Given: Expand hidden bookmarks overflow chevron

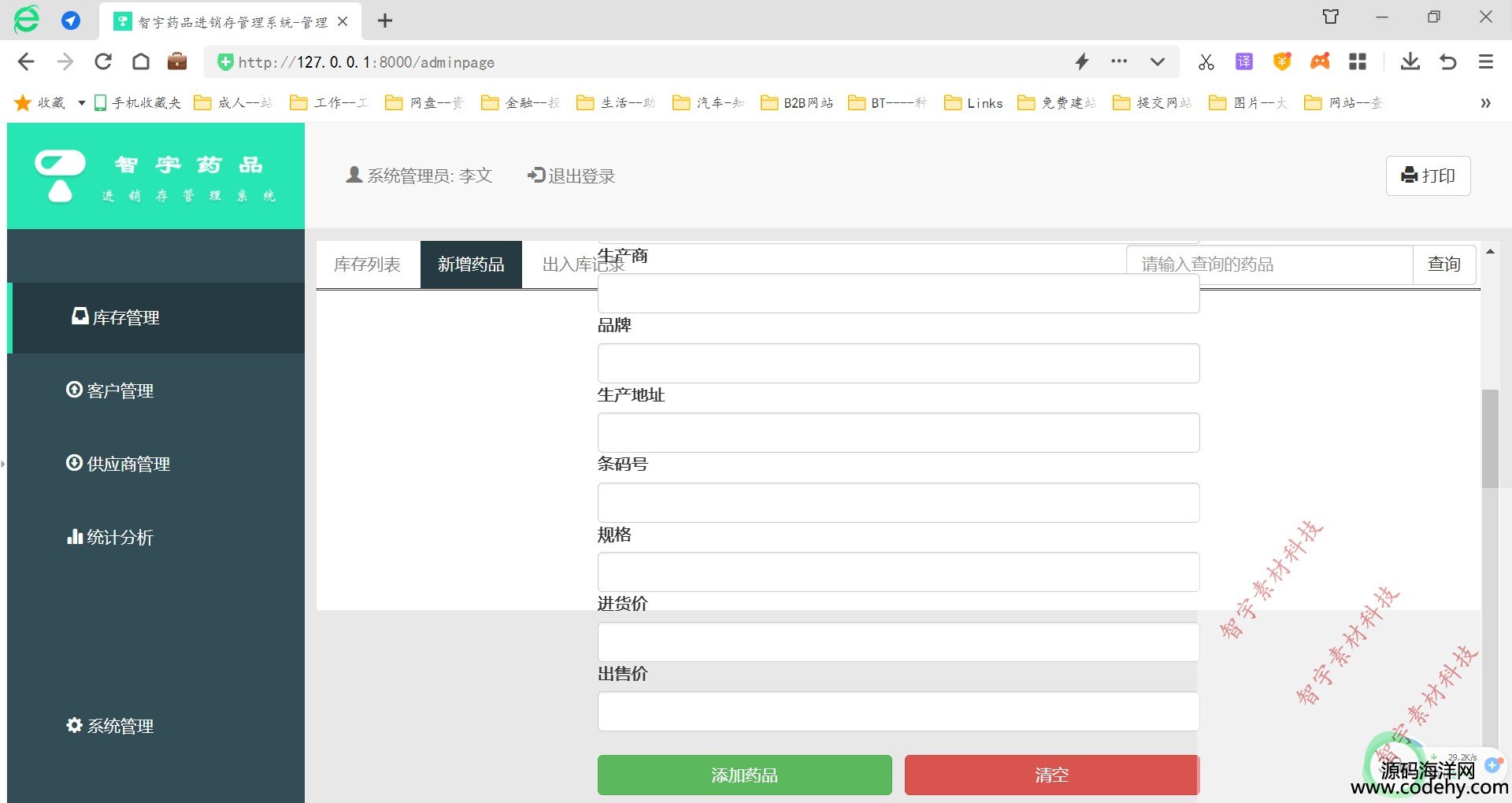Looking at the screenshot, I should 1485,103.
